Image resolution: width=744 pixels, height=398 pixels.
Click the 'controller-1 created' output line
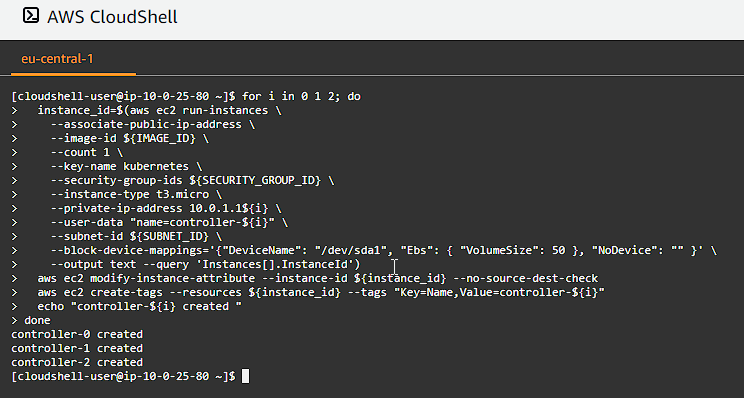click(x=77, y=348)
